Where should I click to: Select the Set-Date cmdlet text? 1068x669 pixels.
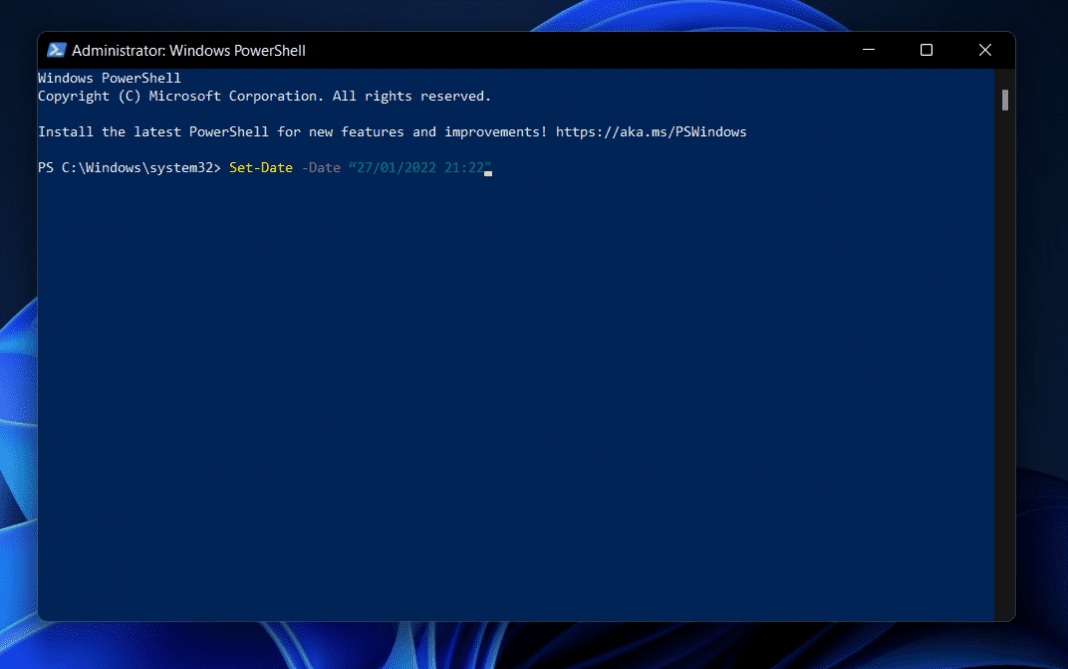(260, 167)
